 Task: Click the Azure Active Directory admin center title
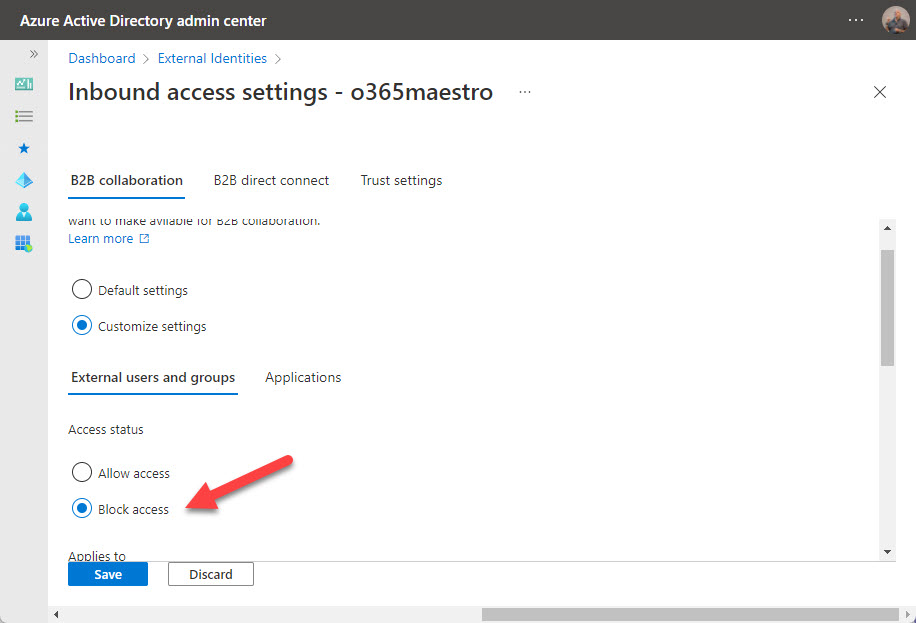(x=143, y=20)
